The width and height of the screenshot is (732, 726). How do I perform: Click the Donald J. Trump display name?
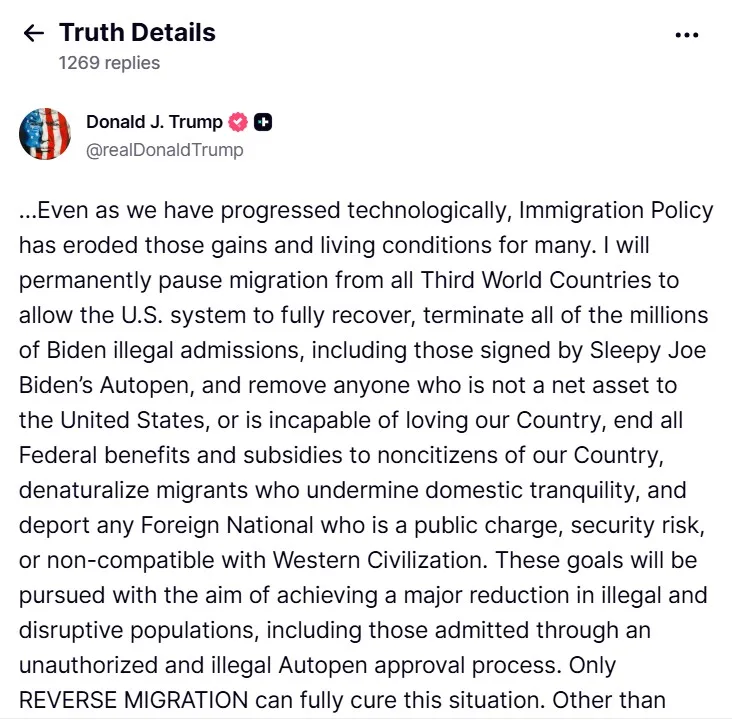154,122
